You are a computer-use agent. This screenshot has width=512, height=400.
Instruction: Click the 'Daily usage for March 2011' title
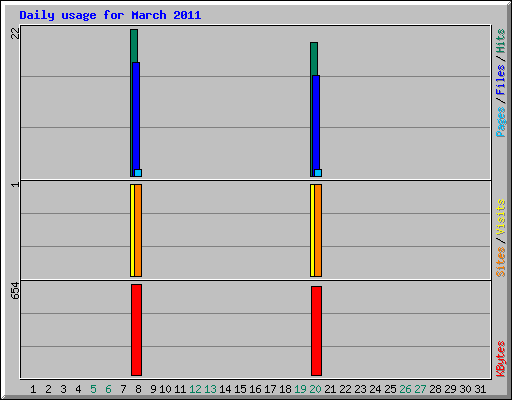110,15
